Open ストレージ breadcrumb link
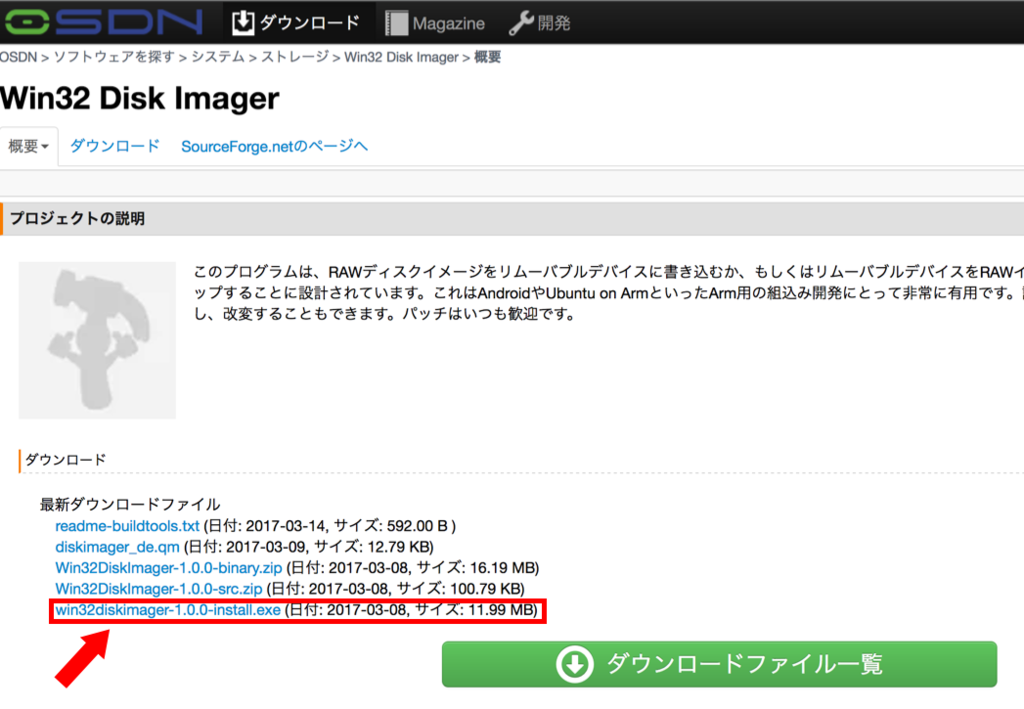The image size is (1024, 709). [x=295, y=57]
